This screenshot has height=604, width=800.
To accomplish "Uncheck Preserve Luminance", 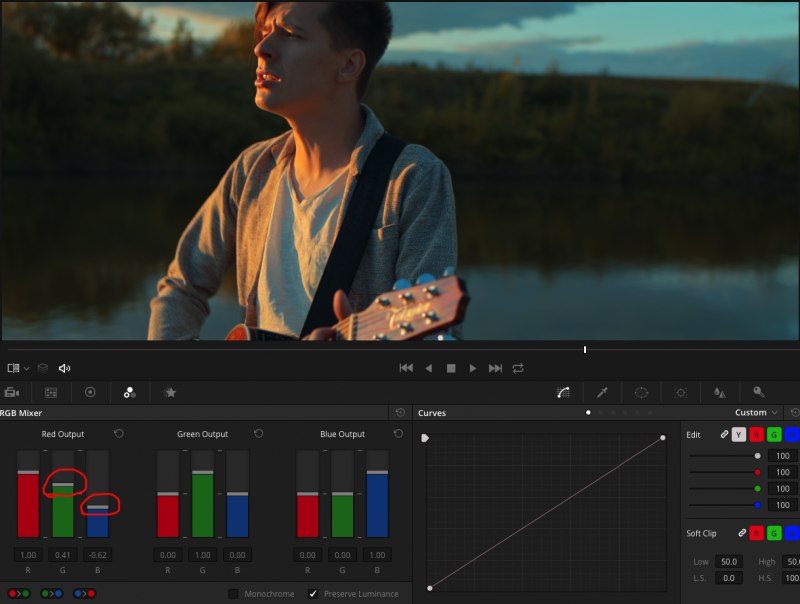I will pos(312,594).
